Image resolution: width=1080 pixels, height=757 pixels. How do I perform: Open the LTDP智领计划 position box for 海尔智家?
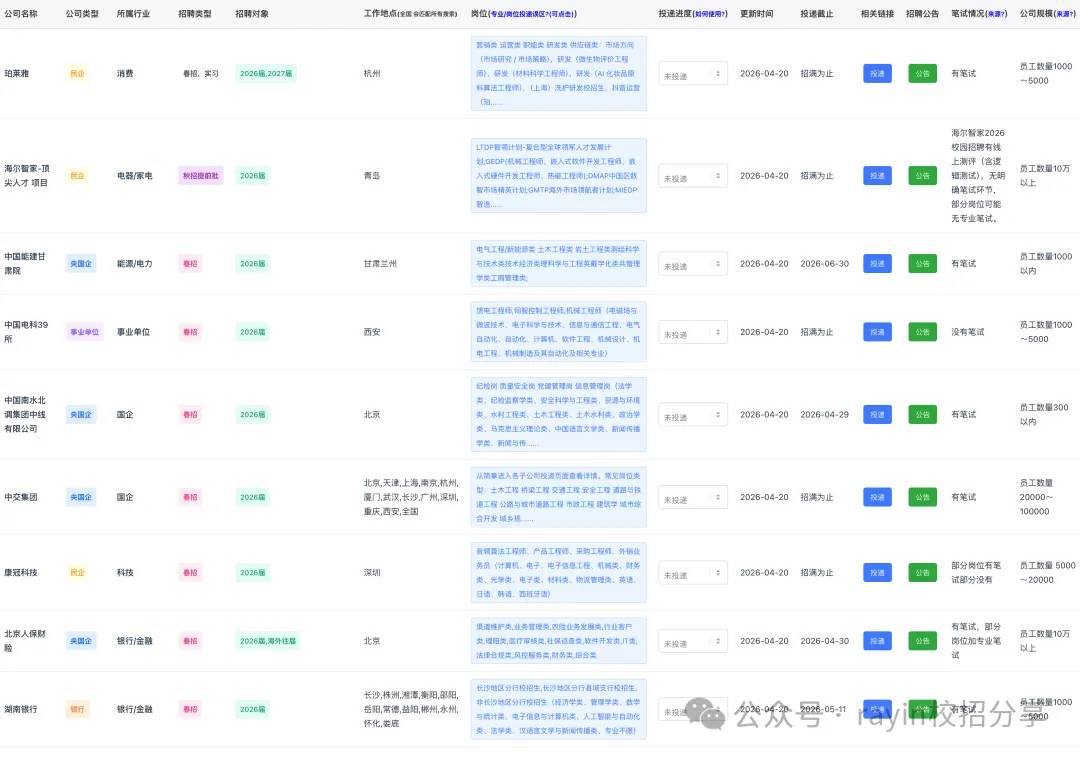(559, 176)
